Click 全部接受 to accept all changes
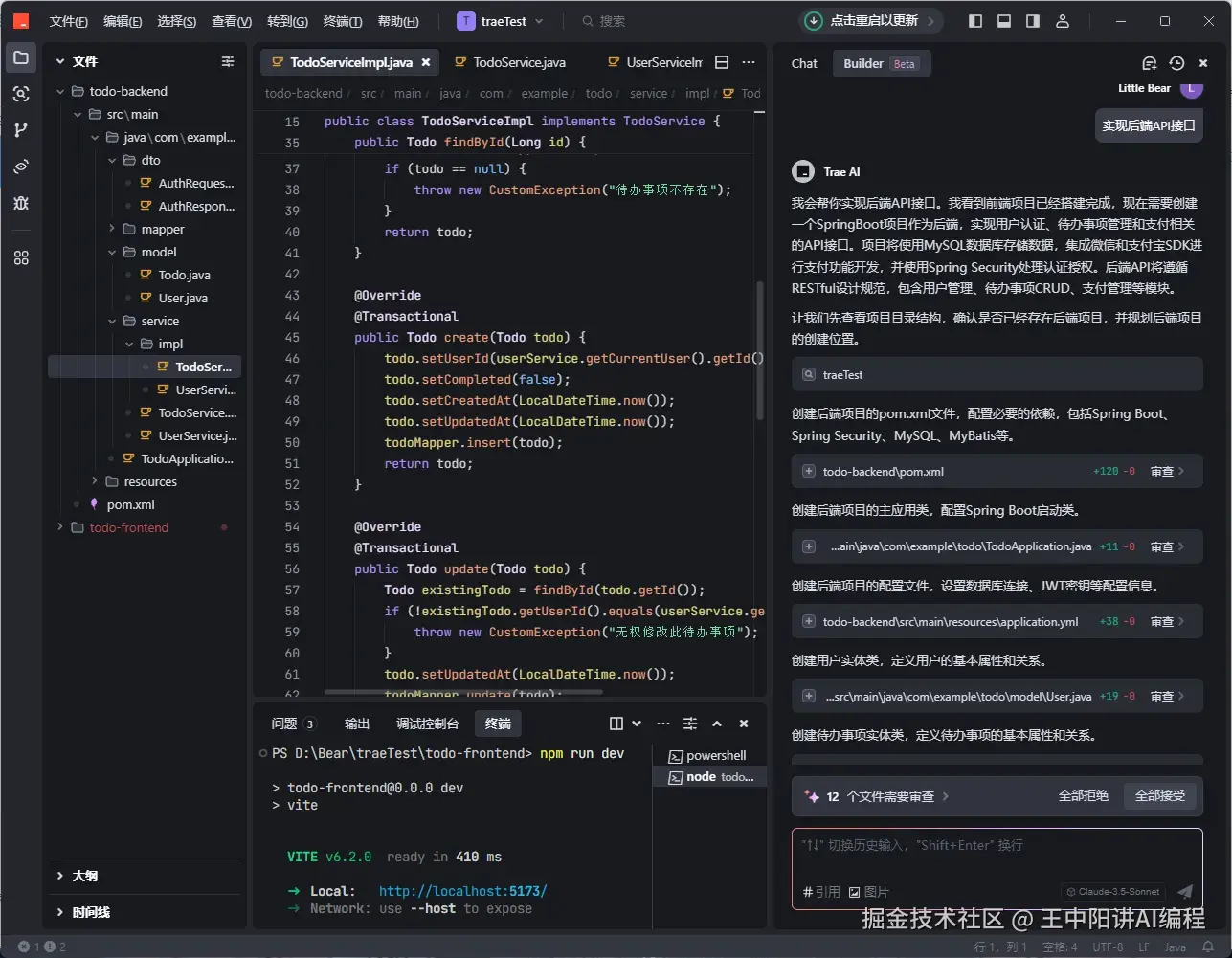This screenshot has width=1232, height=958. coord(1160,796)
